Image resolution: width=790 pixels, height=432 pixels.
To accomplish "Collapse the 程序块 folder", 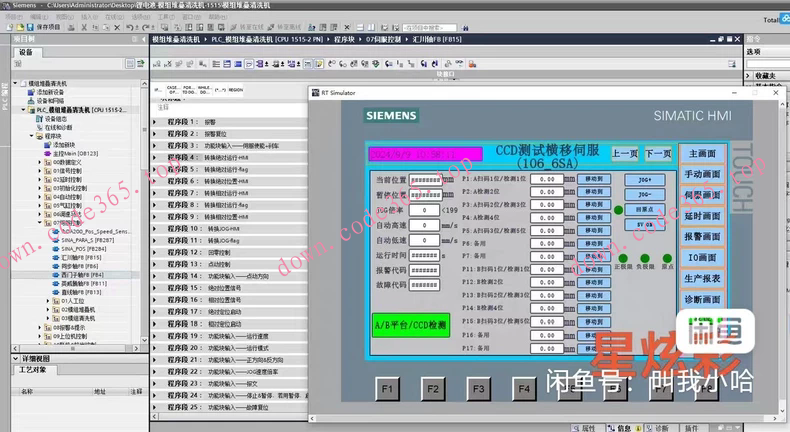I will coord(32,136).
